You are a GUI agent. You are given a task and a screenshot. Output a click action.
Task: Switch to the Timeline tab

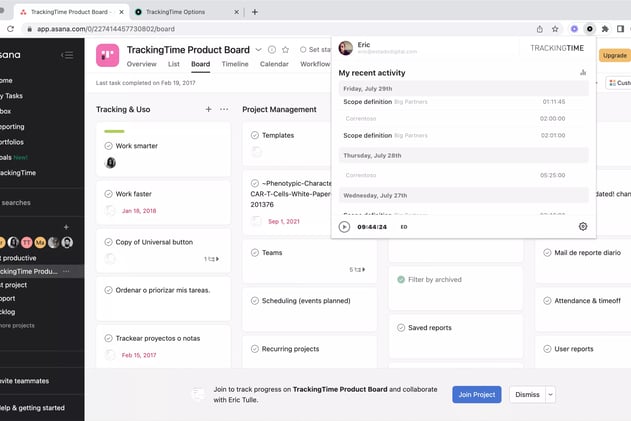click(x=235, y=64)
